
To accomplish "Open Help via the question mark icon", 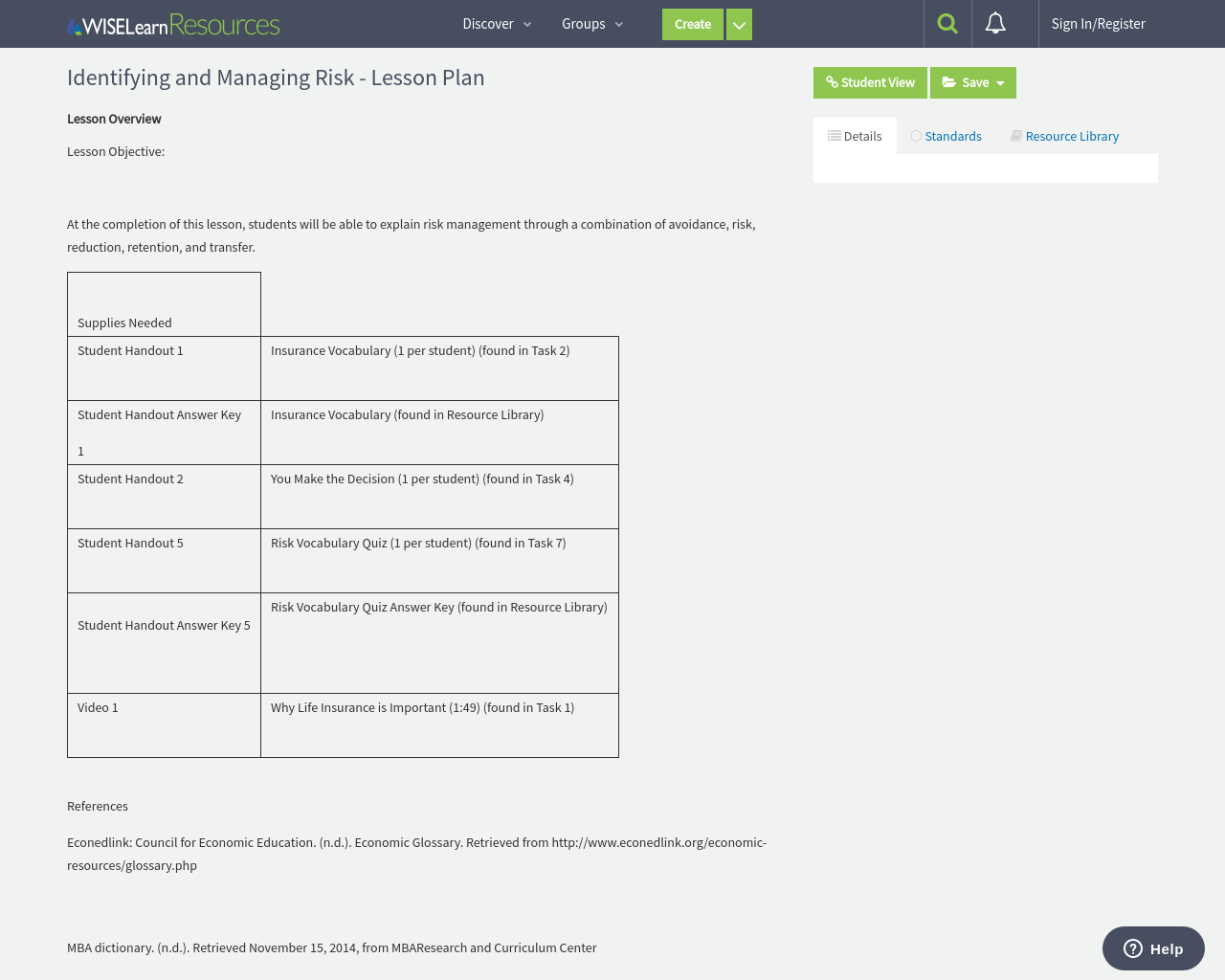I will [1134, 948].
